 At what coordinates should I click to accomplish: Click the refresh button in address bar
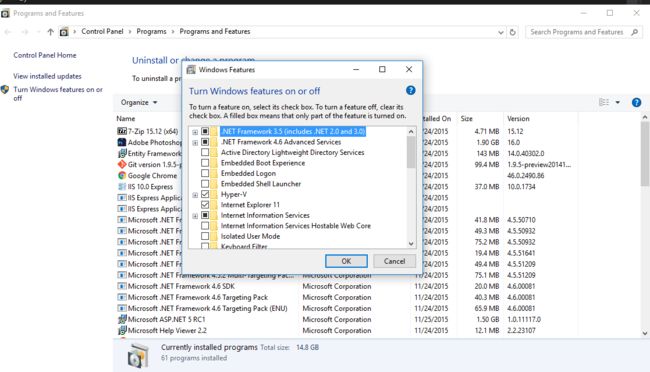coord(513,32)
